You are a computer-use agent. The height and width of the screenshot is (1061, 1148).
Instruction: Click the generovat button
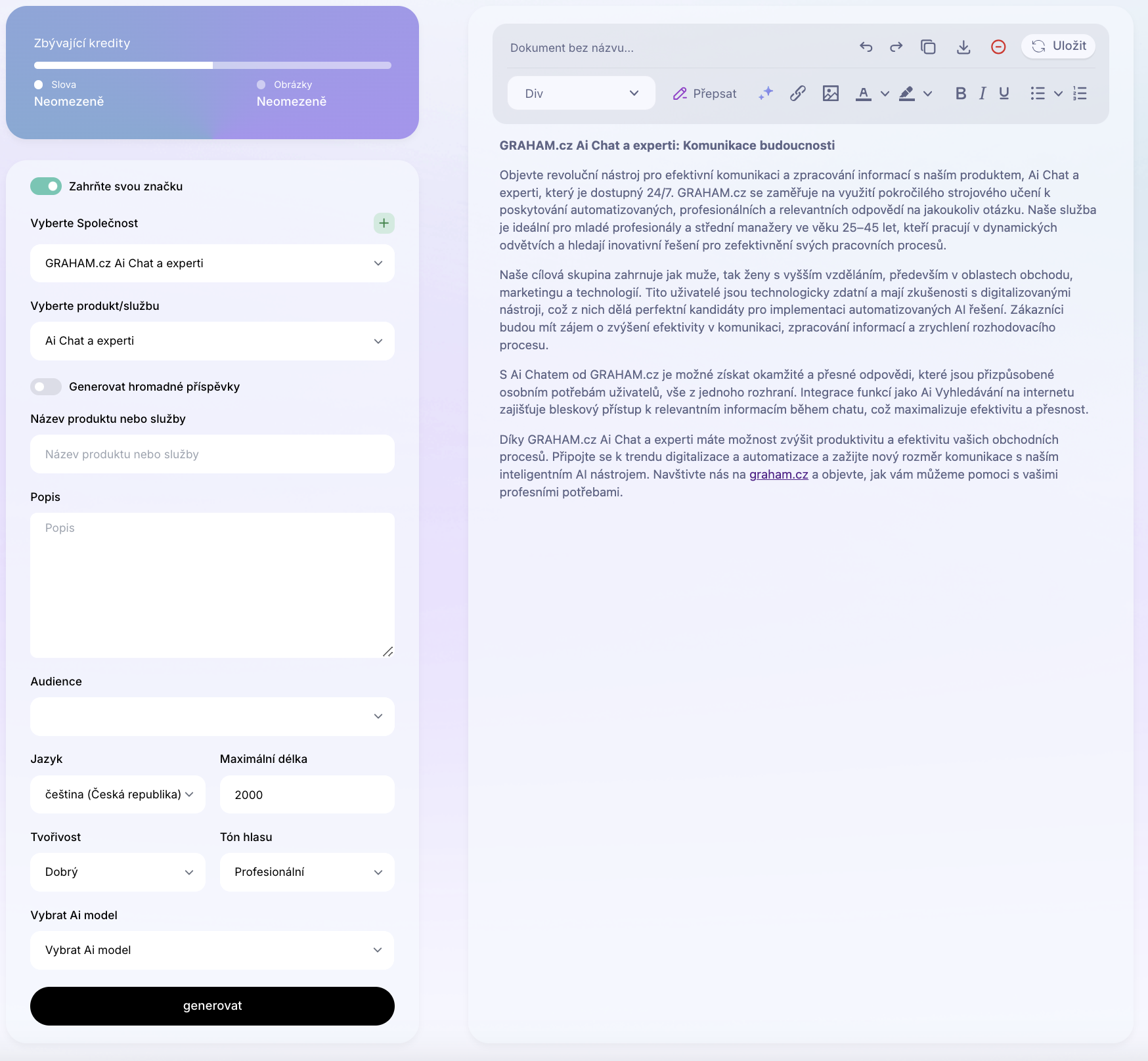click(212, 1006)
